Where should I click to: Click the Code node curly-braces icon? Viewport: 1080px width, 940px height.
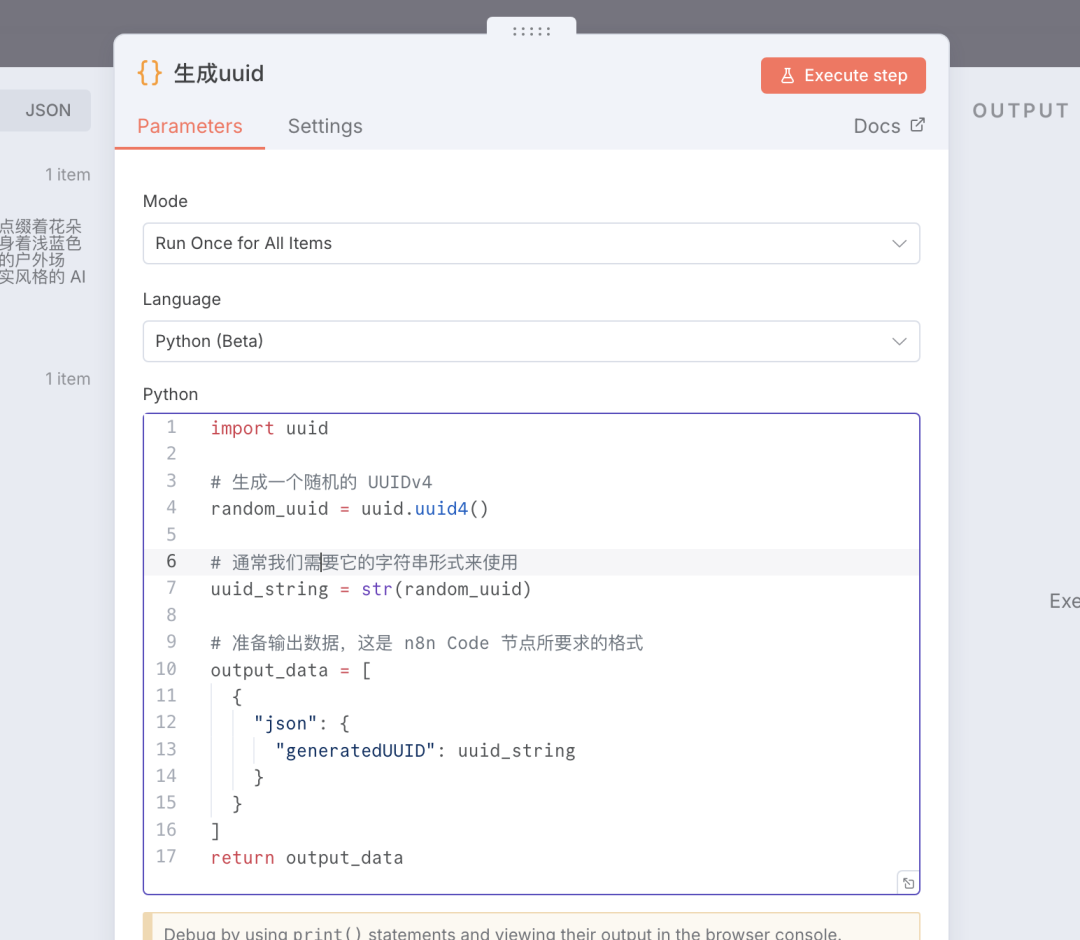tap(149, 73)
